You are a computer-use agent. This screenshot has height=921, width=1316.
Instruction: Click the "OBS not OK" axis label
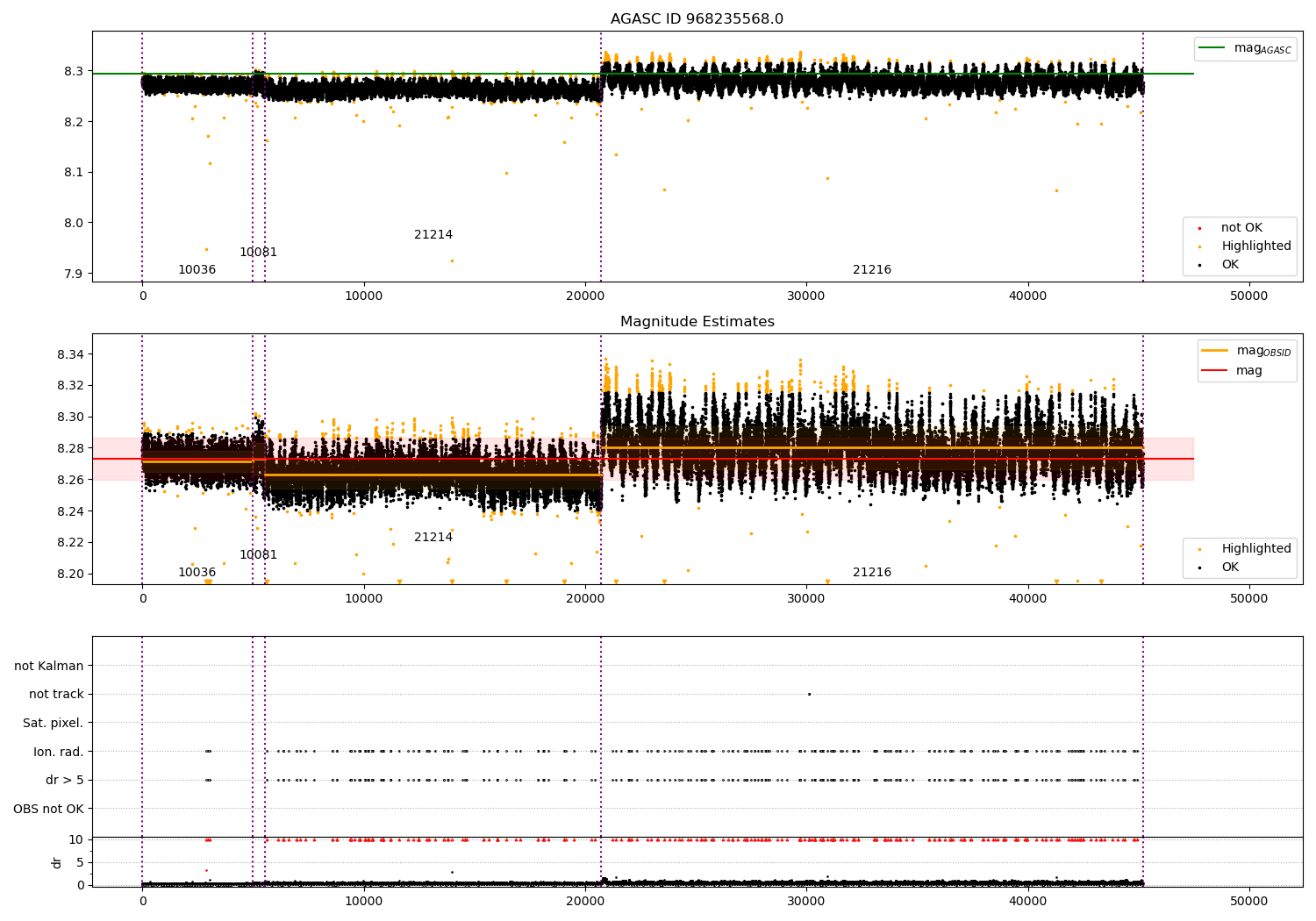point(49,809)
